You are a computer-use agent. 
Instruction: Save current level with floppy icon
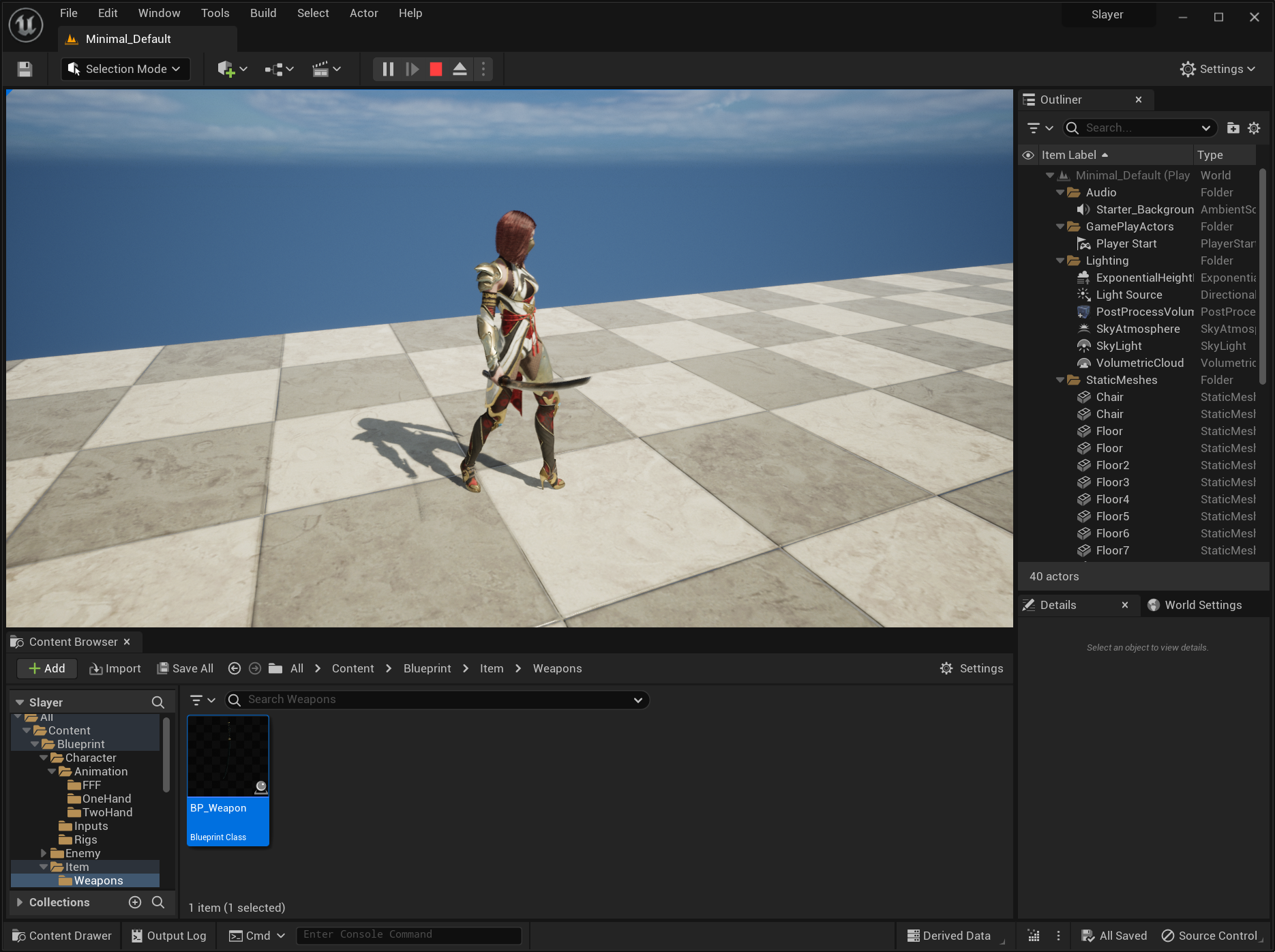pyautogui.click(x=25, y=69)
